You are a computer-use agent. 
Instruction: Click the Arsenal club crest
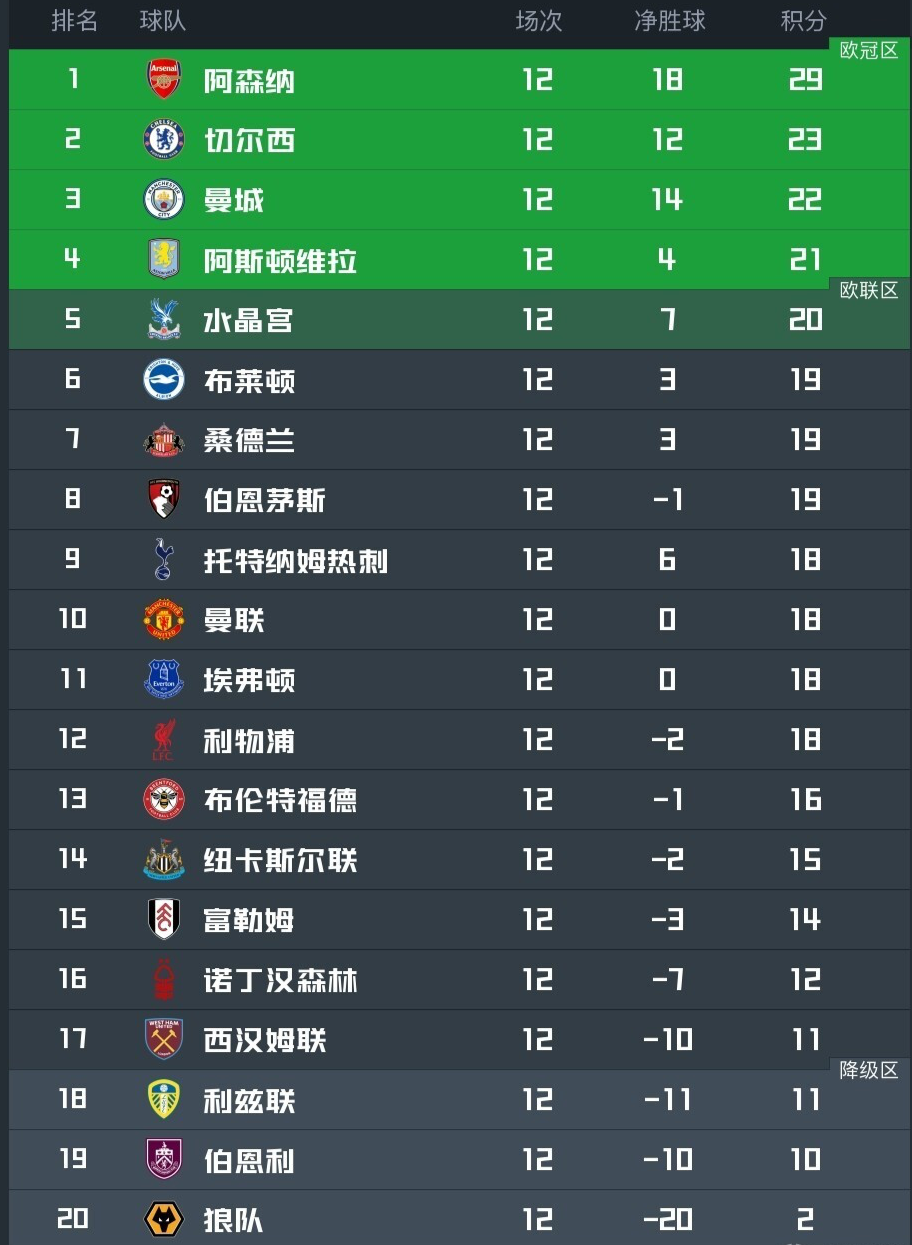164,80
